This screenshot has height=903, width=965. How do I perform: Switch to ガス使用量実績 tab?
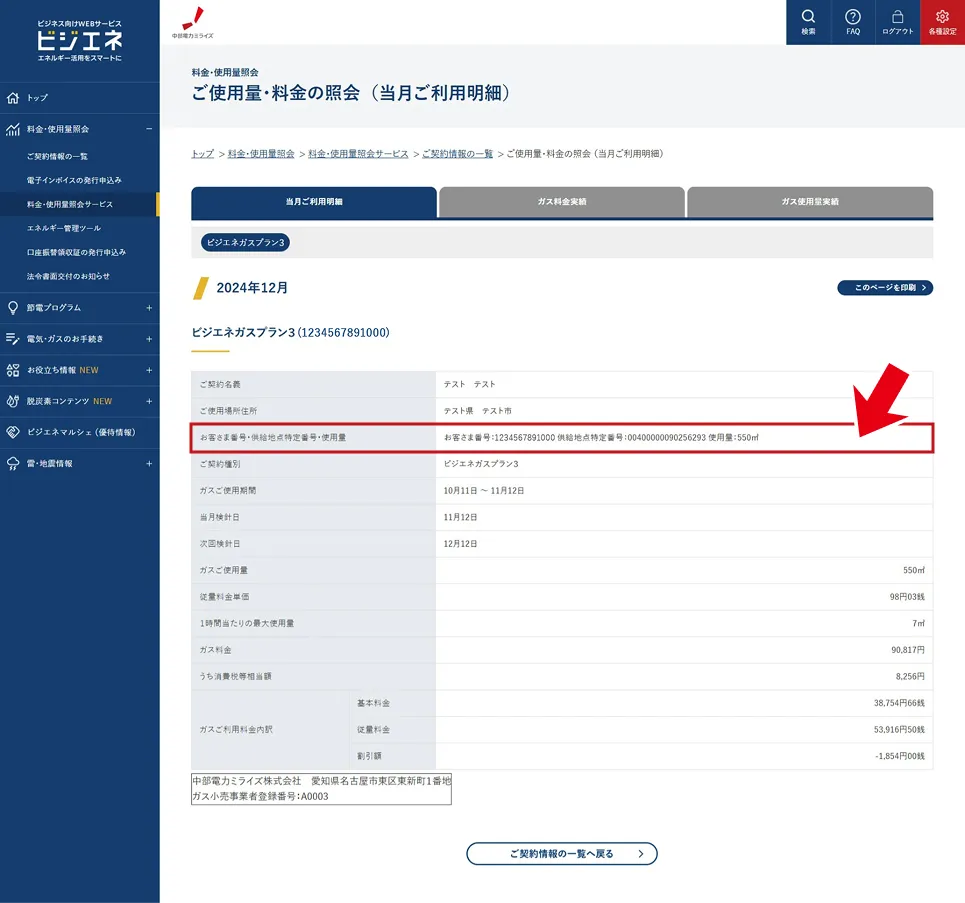click(810, 202)
